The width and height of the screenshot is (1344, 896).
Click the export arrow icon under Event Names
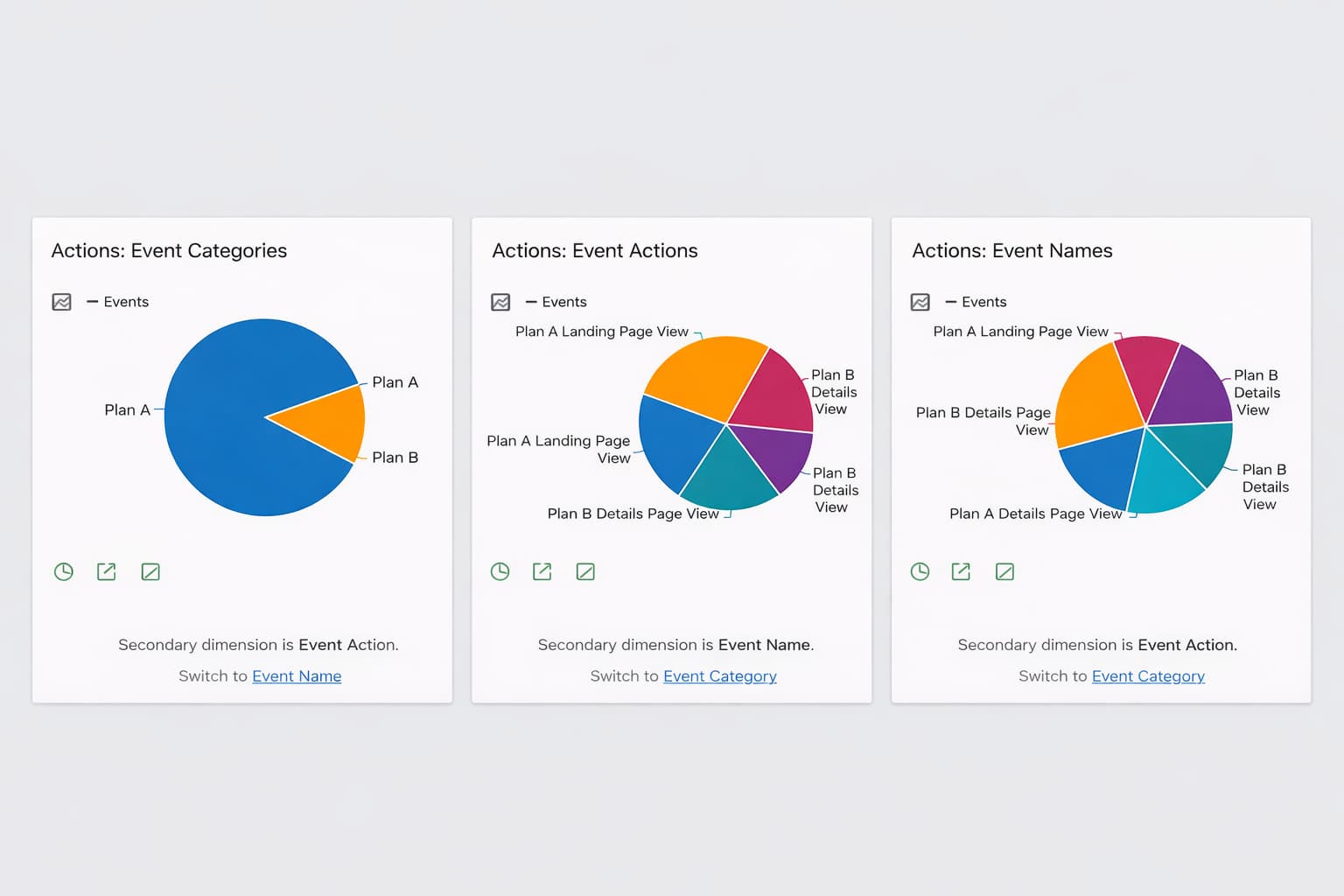(961, 572)
